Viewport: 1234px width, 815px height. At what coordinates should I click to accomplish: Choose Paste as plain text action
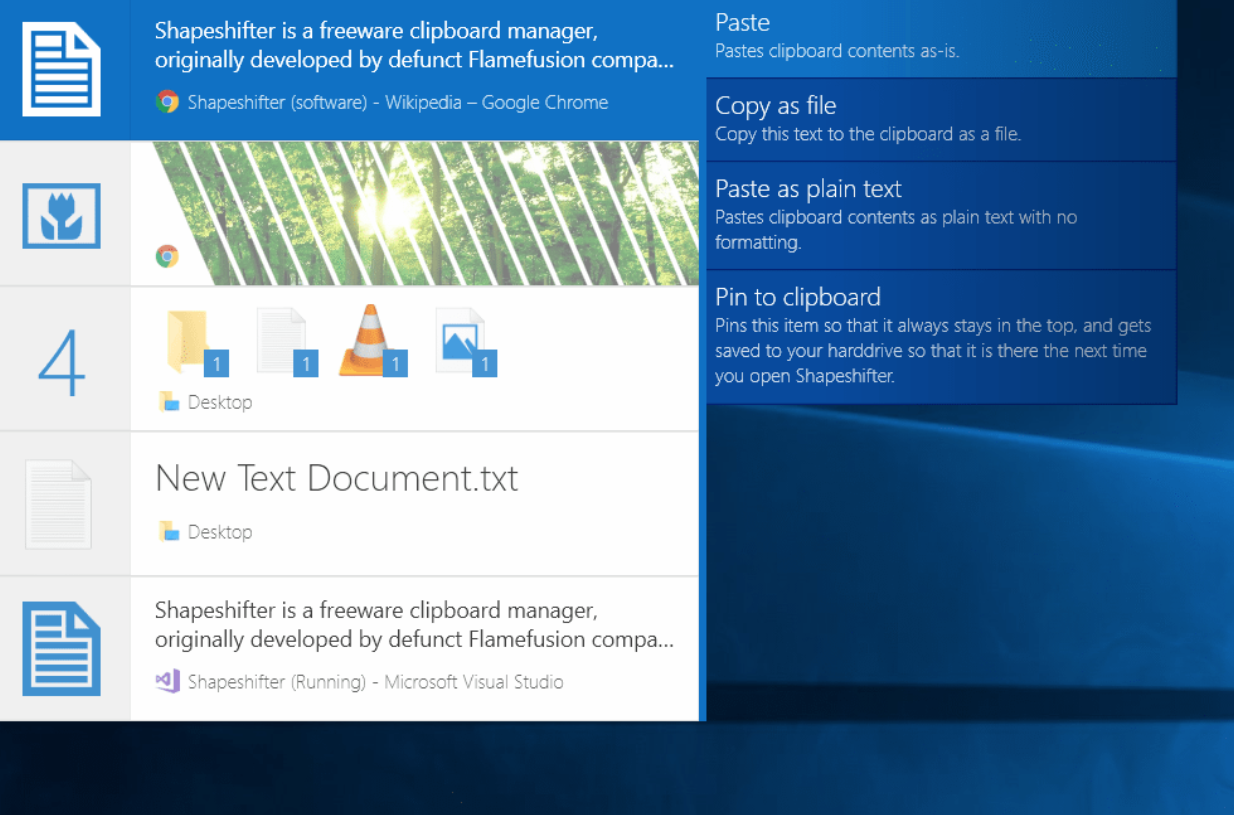click(x=941, y=216)
